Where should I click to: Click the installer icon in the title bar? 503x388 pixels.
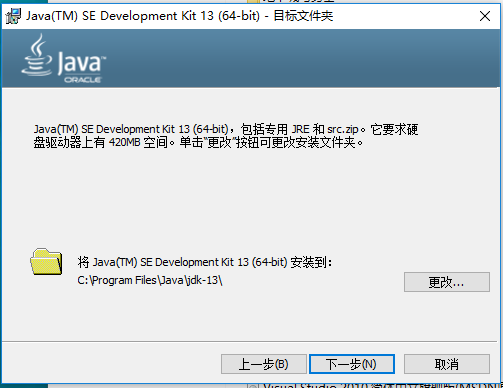click(13, 16)
